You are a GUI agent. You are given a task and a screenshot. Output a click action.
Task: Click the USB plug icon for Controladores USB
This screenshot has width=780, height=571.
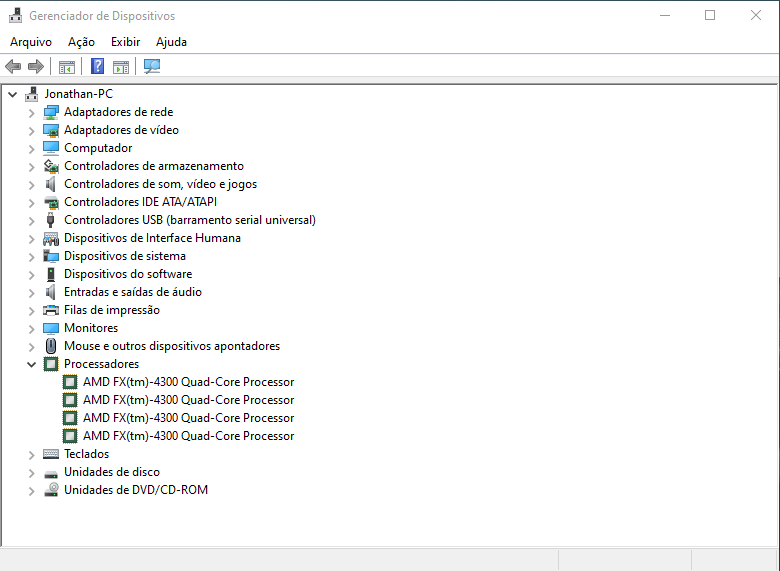coord(50,220)
